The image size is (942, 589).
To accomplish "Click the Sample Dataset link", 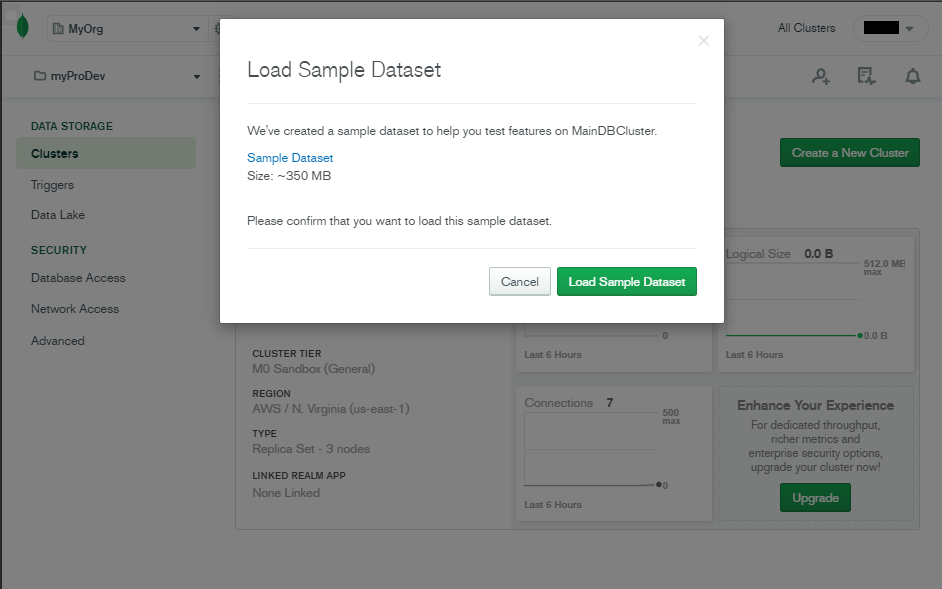I will point(290,157).
